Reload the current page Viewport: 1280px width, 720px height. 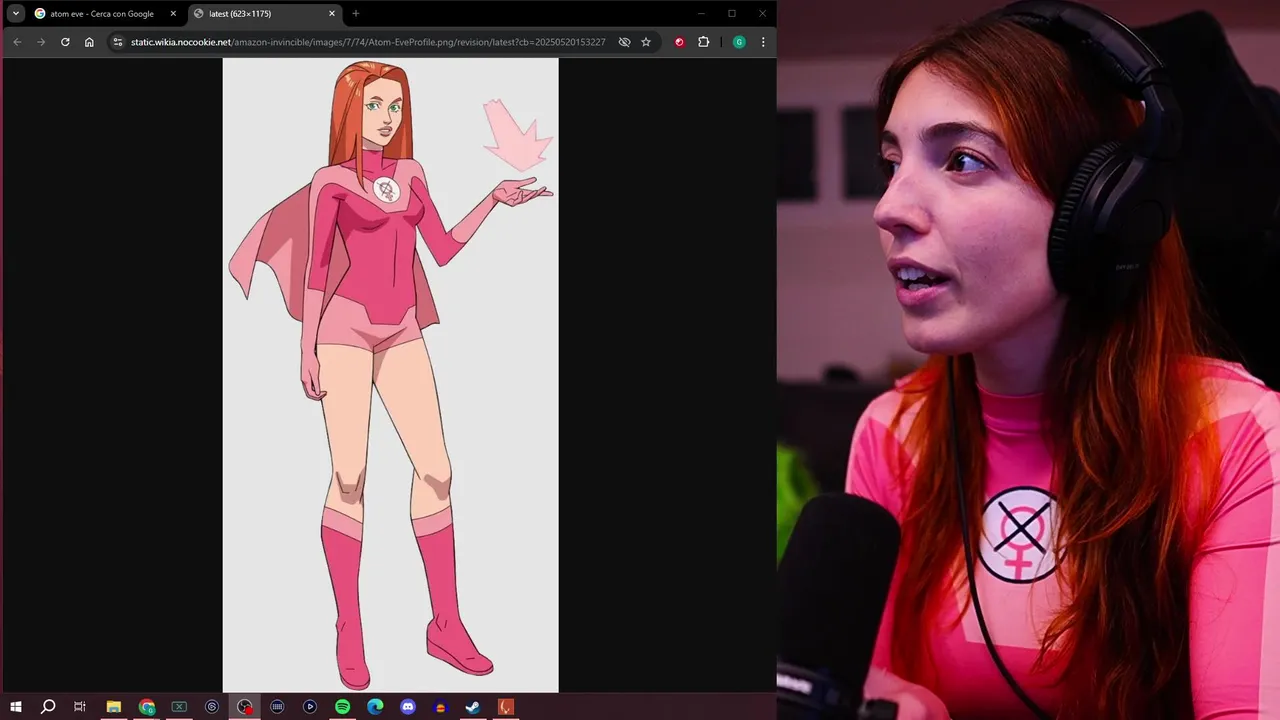tap(65, 42)
